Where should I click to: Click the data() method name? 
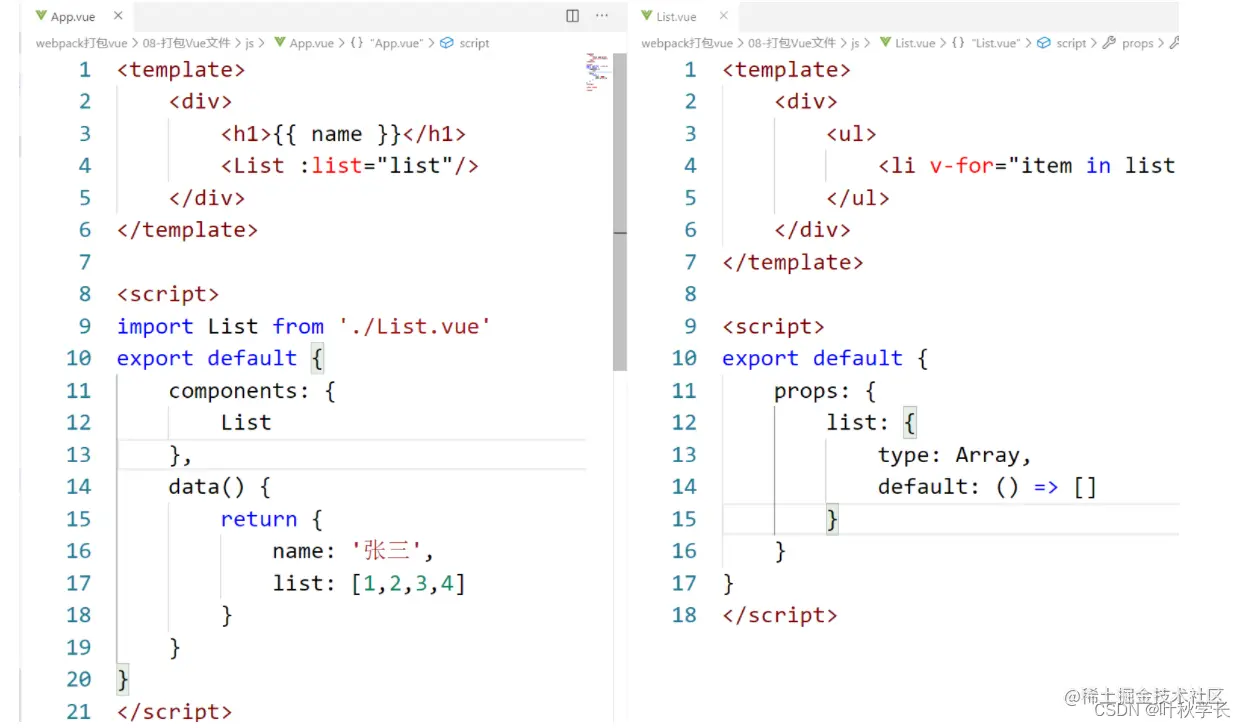pyautogui.click(x=207, y=486)
